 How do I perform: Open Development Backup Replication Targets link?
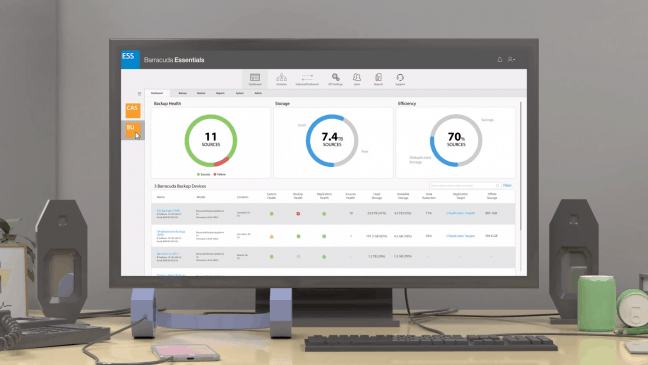tap(460, 236)
